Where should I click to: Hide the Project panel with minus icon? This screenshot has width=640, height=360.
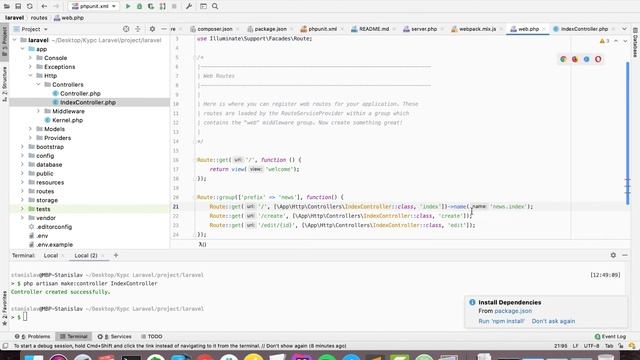pyautogui.click(x=164, y=29)
